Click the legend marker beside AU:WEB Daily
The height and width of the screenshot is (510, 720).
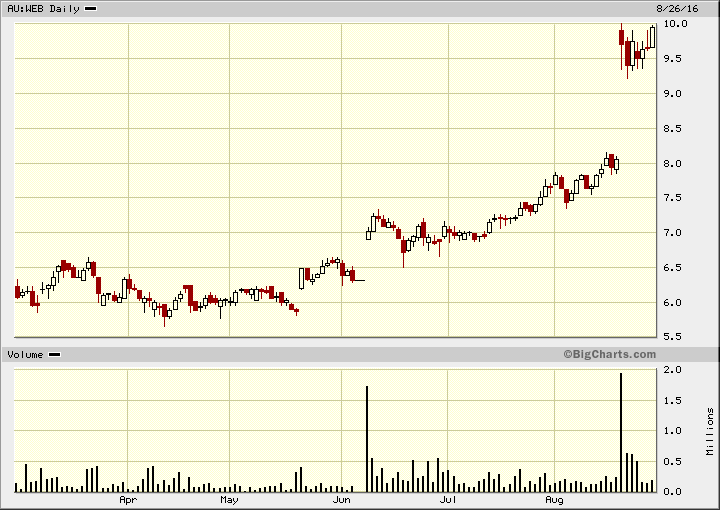91,9
